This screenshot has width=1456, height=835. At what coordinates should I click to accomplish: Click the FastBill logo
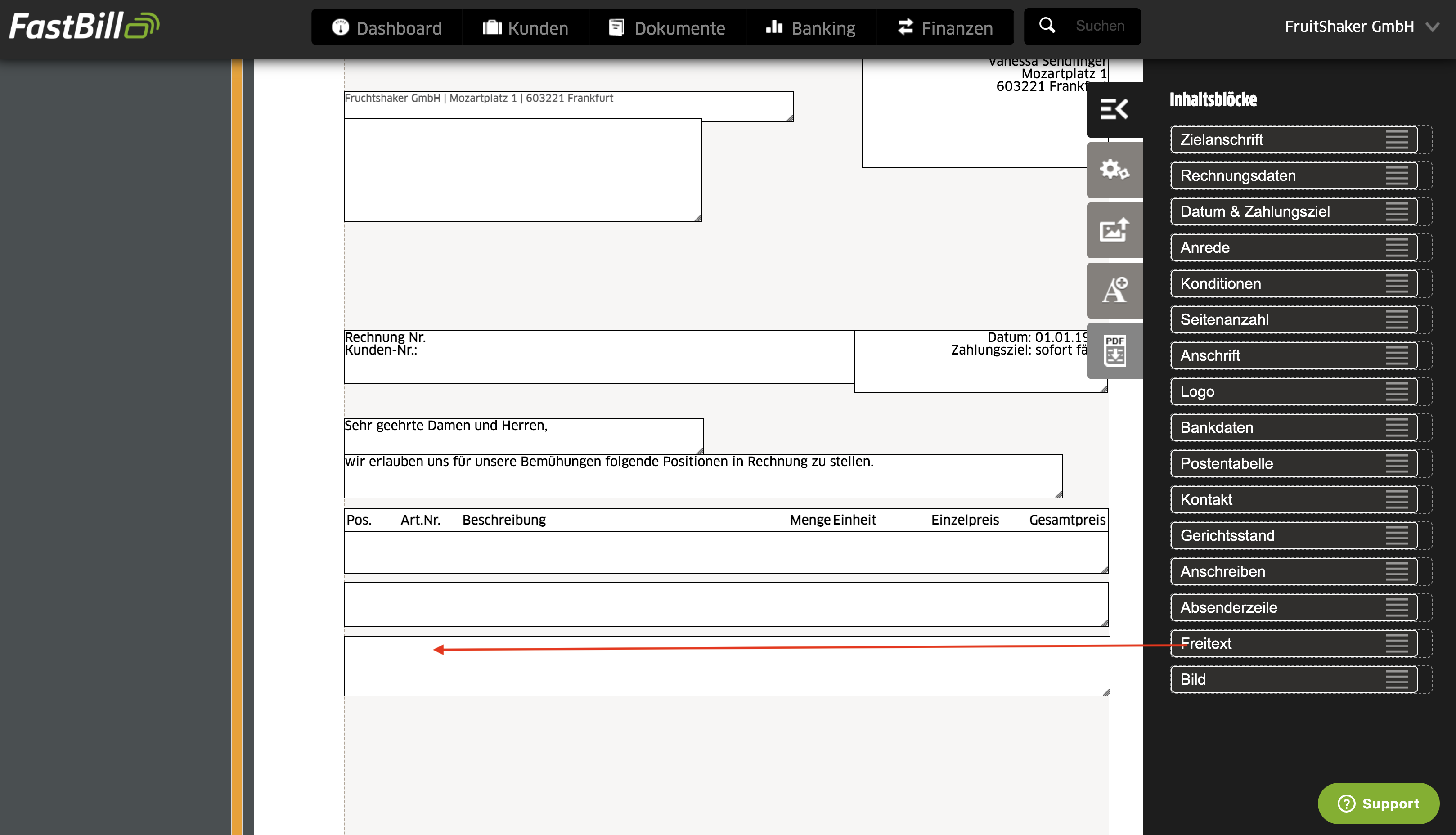(x=84, y=27)
